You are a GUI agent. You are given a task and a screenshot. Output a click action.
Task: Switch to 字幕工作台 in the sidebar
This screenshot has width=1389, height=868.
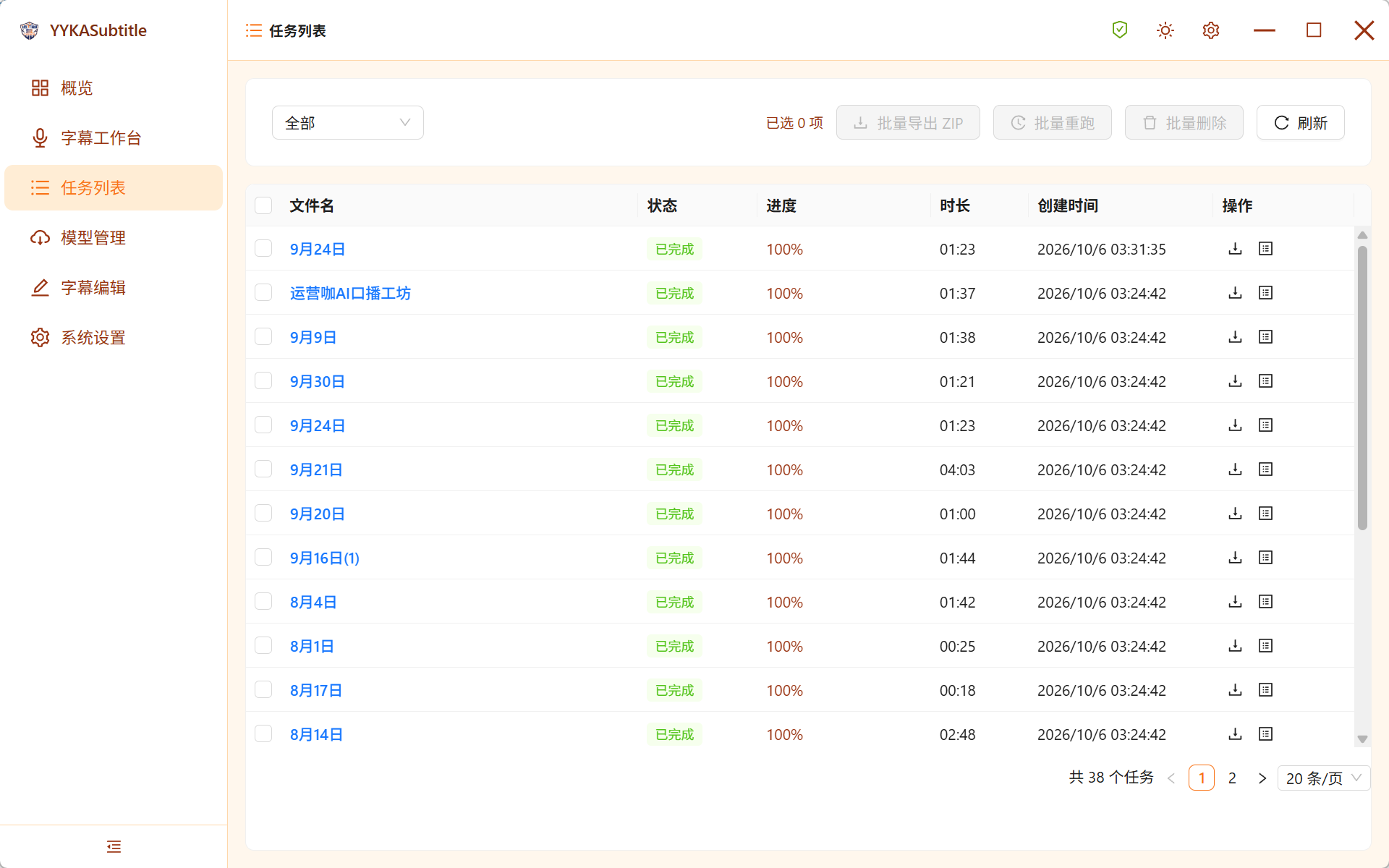pyautogui.click(x=114, y=138)
